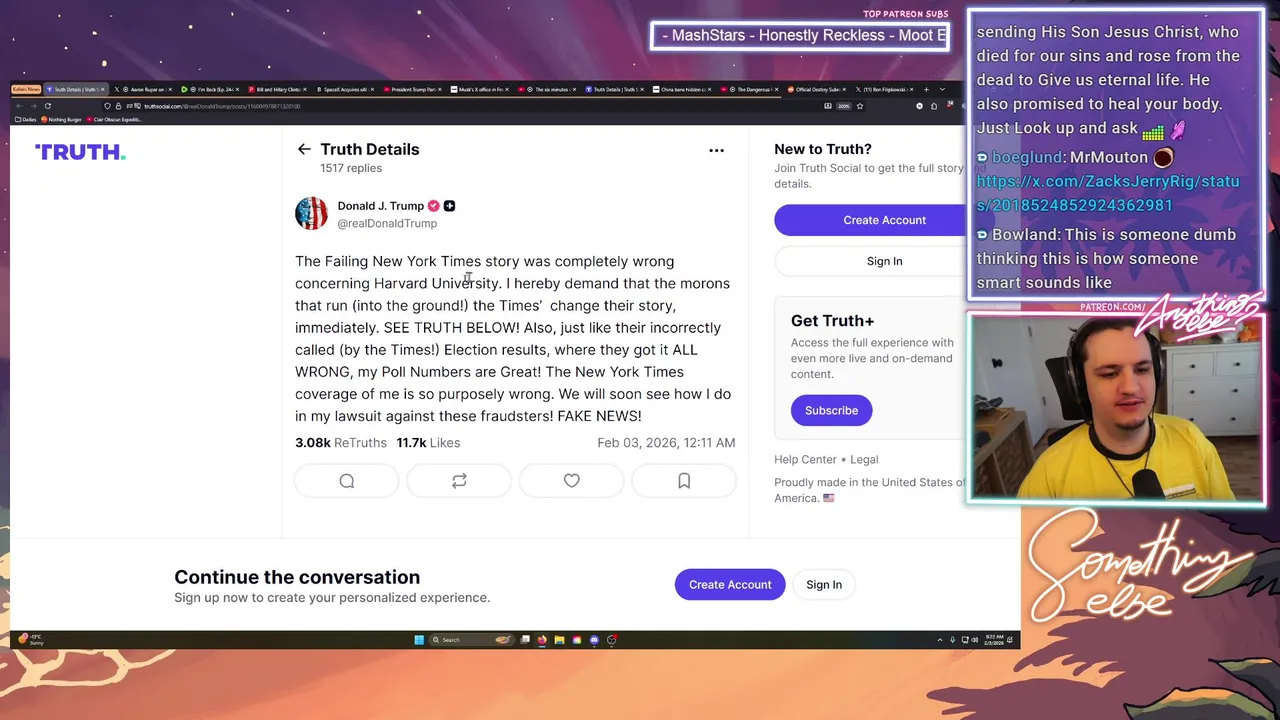Click the Create Account button in the sidebar
The image size is (1280, 720).
869,220
